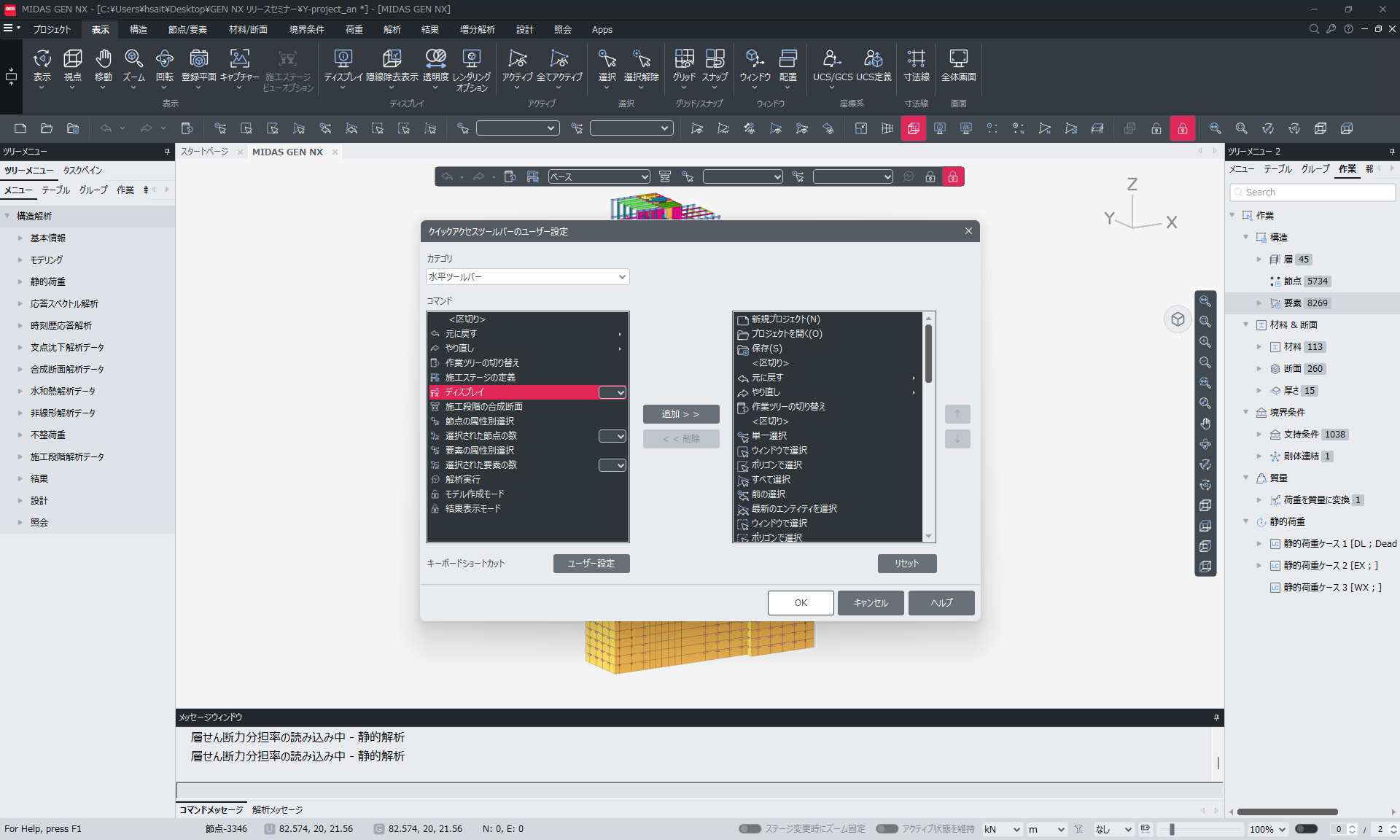Switch to スタートページ document tab
Viewport: 1400px width, 840px height.
pyautogui.click(x=205, y=152)
